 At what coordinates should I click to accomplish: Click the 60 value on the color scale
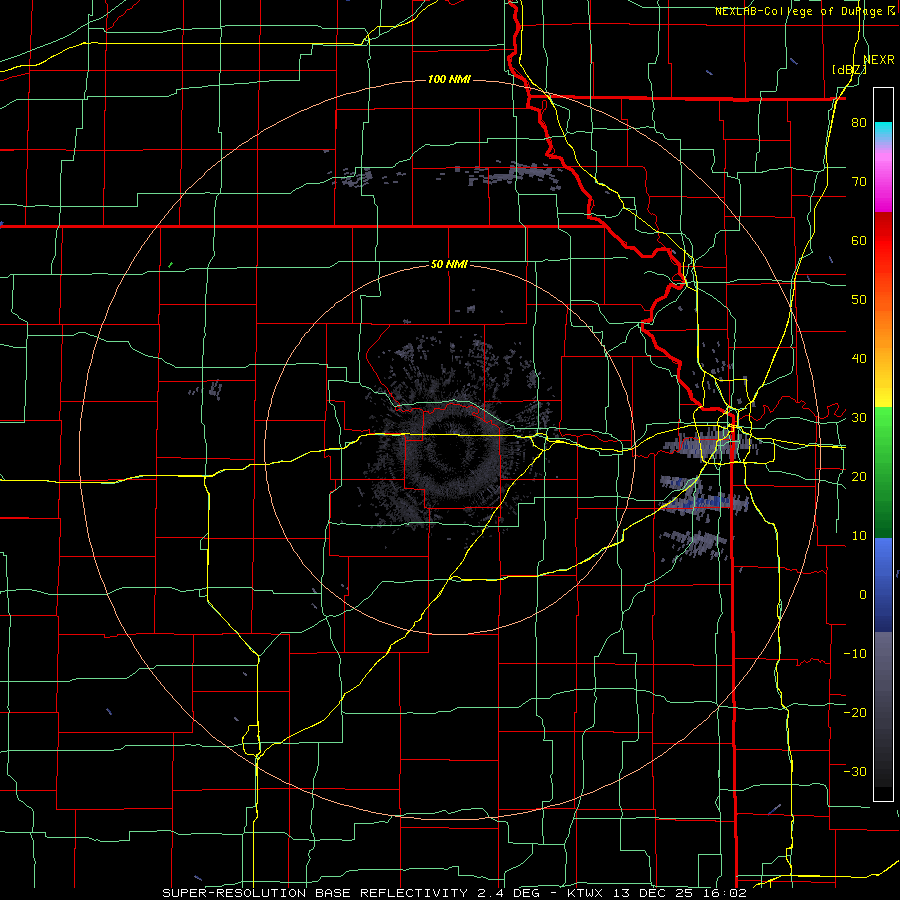point(859,240)
